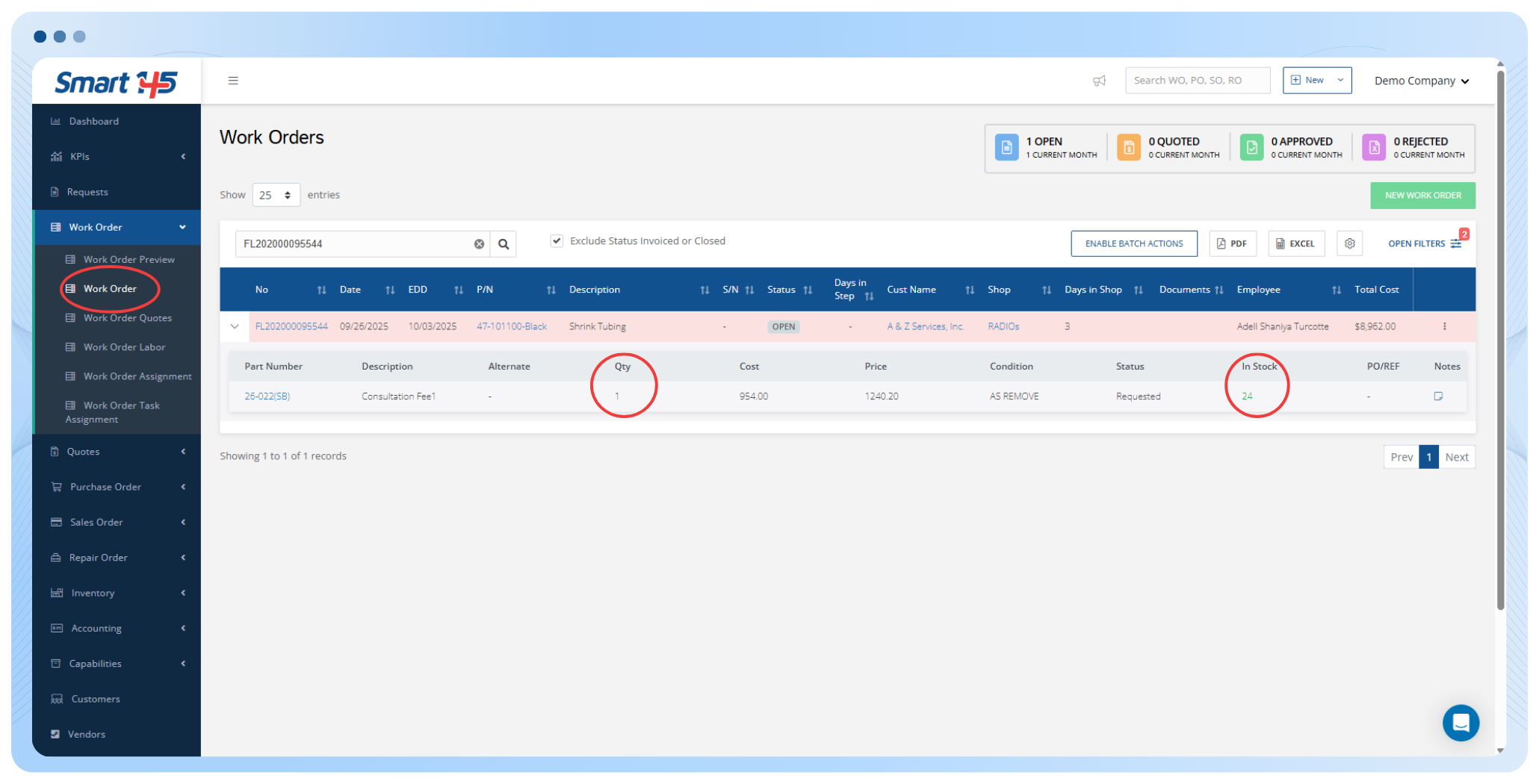This screenshot has height=784, width=1539.
Task: Collapse the FL202000095544 row details
Action: (x=235, y=326)
